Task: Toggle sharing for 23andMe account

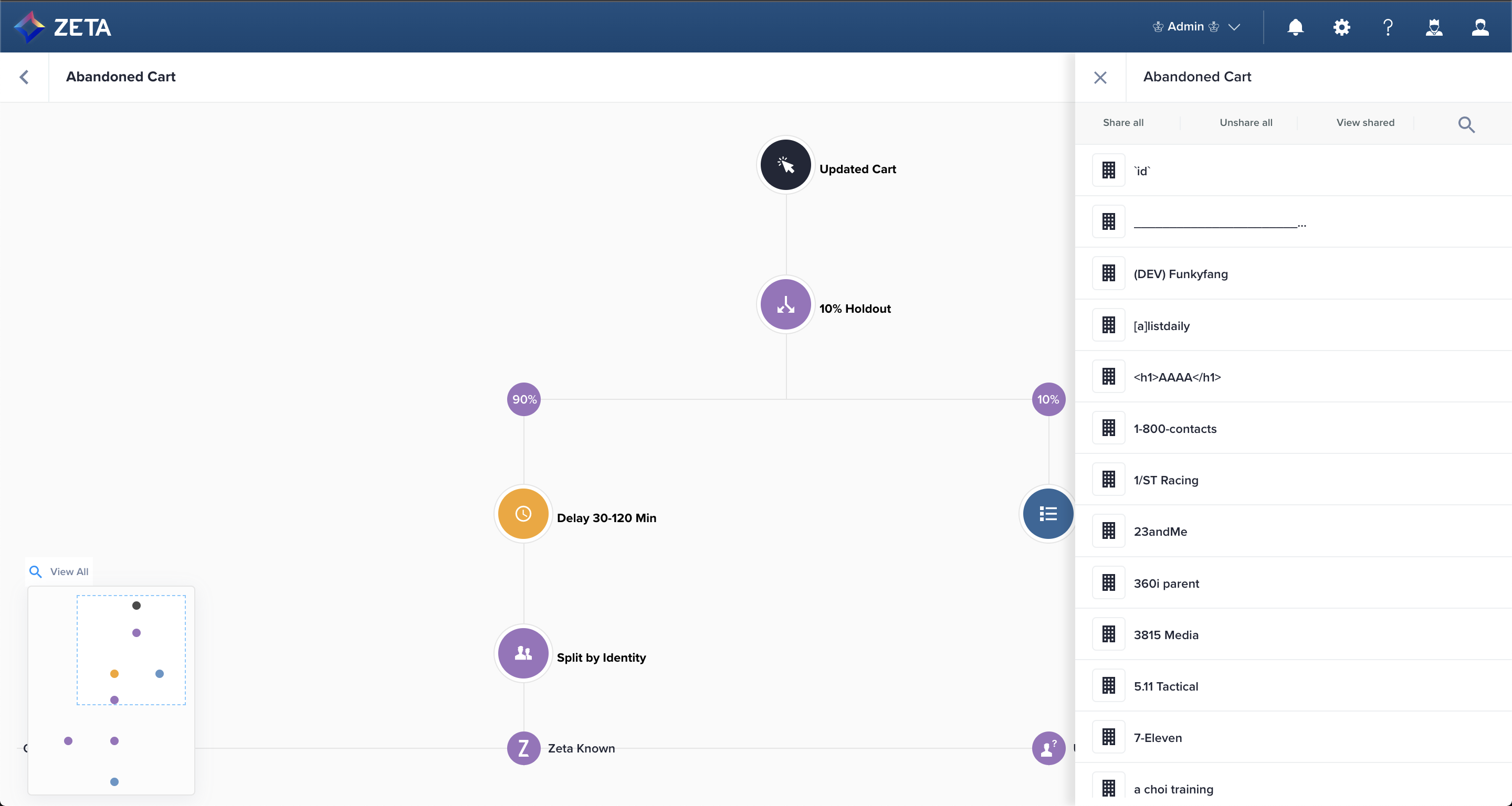Action: [x=1108, y=532]
